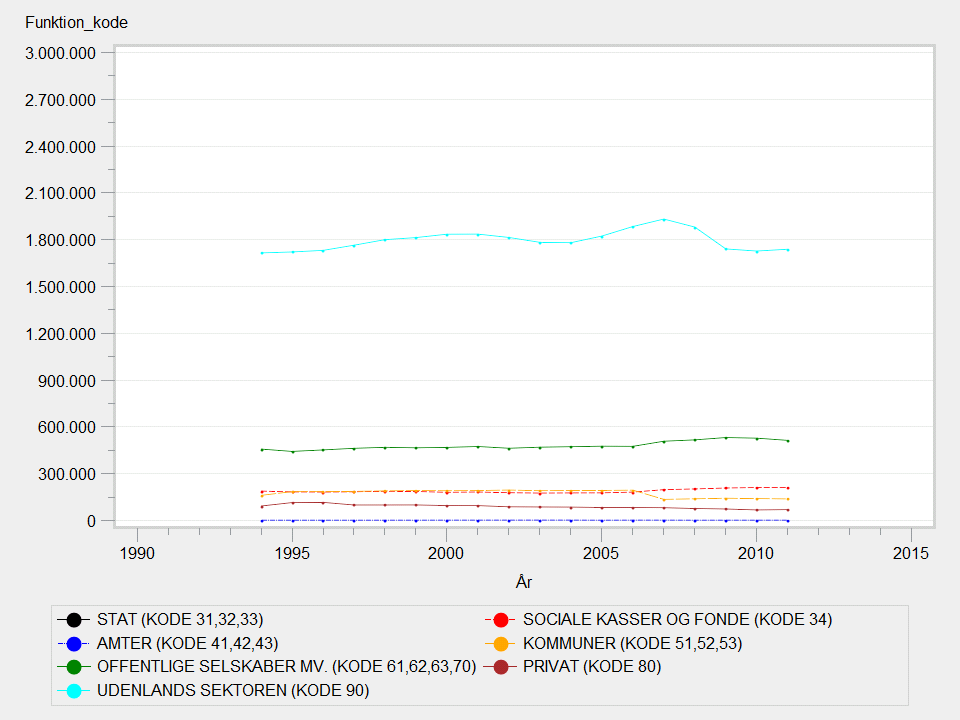
Task: Click the cyan line's peak near 2007
Action: coord(663,219)
